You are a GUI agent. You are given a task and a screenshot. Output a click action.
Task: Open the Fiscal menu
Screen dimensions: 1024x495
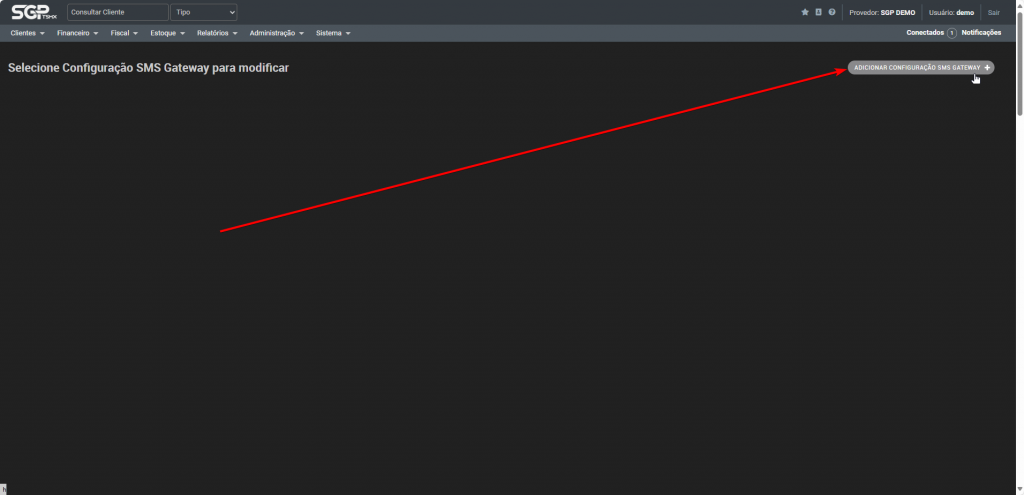[x=124, y=33]
